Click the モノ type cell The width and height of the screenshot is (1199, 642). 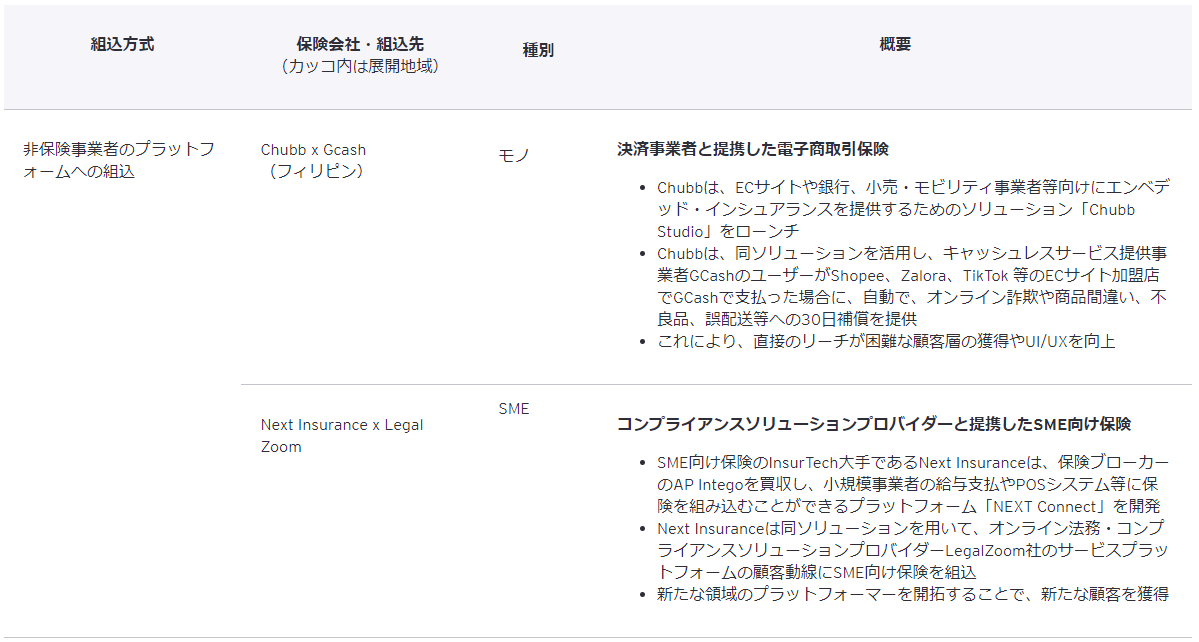tap(514, 155)
